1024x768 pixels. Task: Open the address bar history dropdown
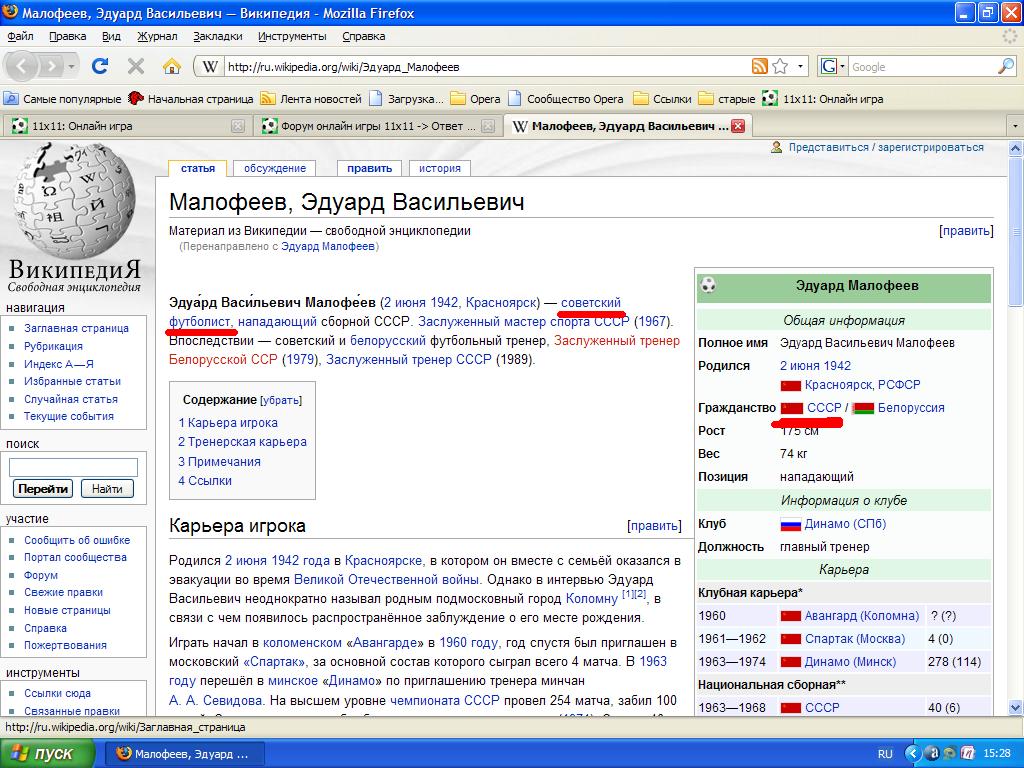click(x=801, y=67)
